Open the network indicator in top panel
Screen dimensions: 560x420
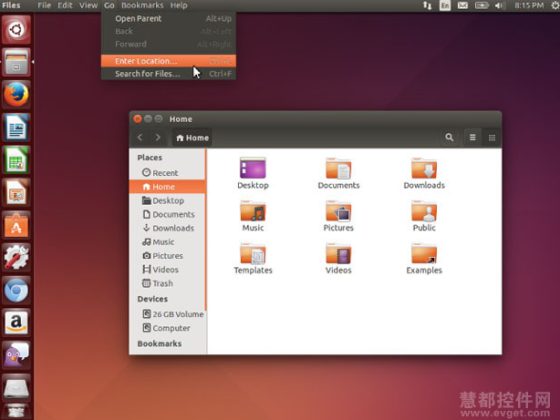427,5
